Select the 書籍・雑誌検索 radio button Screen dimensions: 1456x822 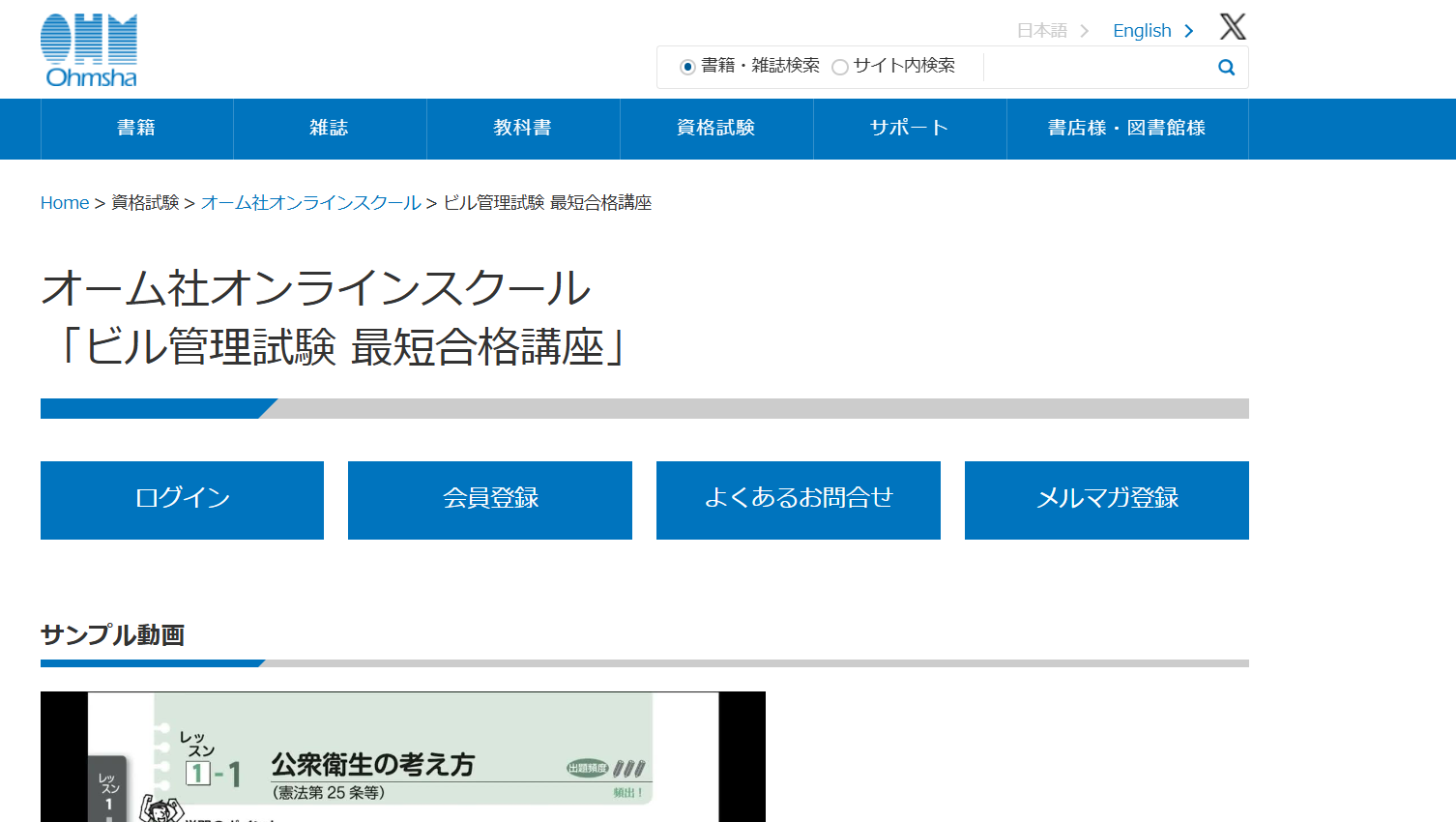coord(687,67)
